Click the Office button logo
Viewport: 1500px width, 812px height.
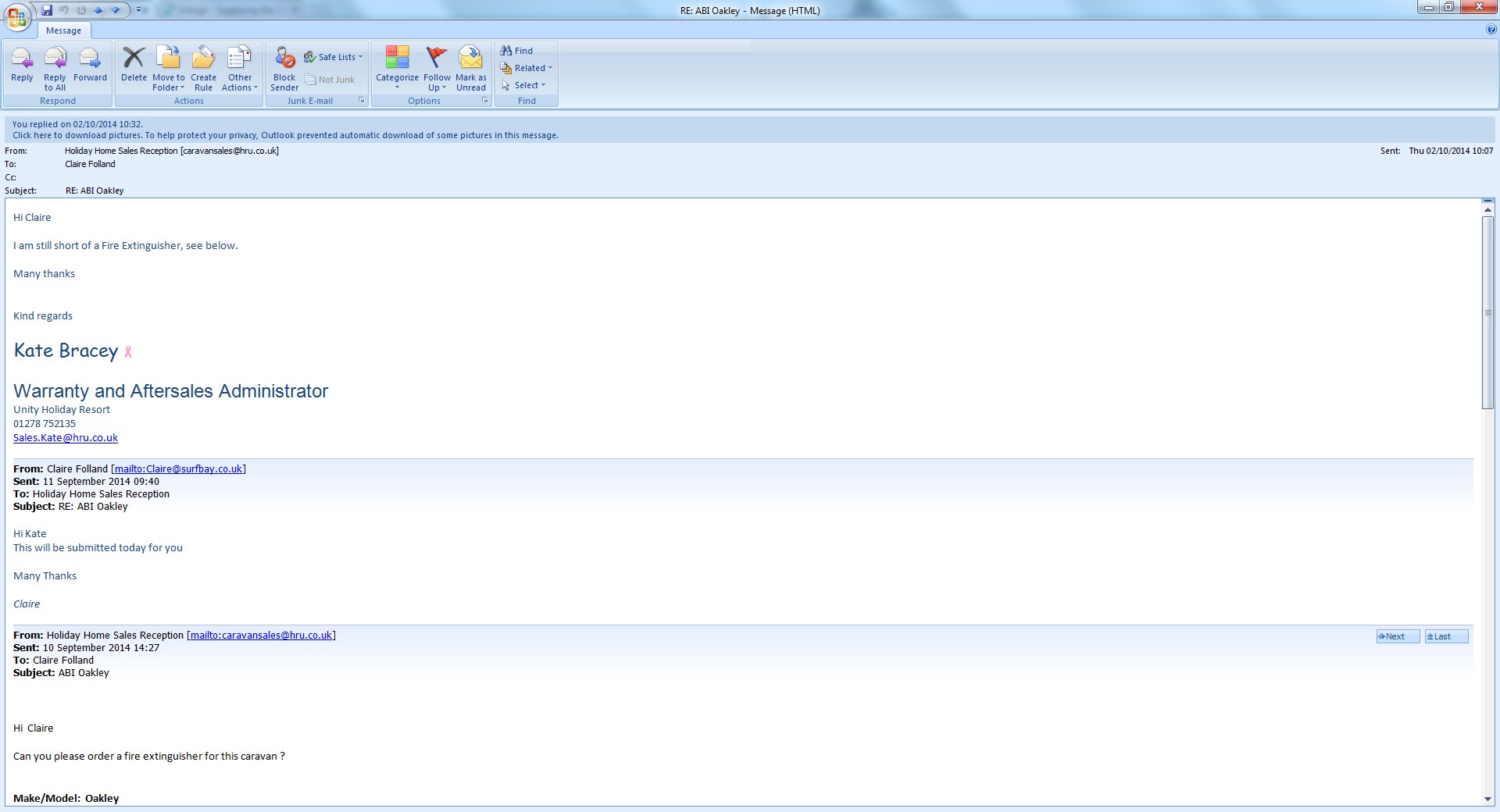[17, 16]
